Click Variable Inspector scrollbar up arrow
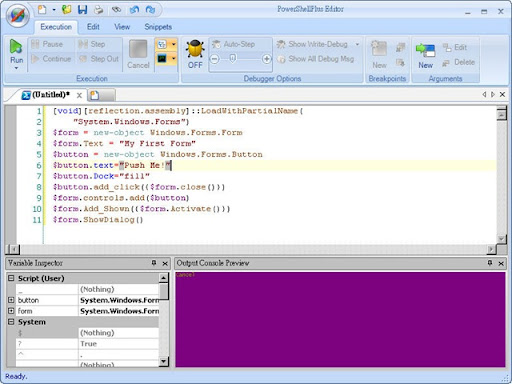Screen dimensions: 512x384 point(164,278)
